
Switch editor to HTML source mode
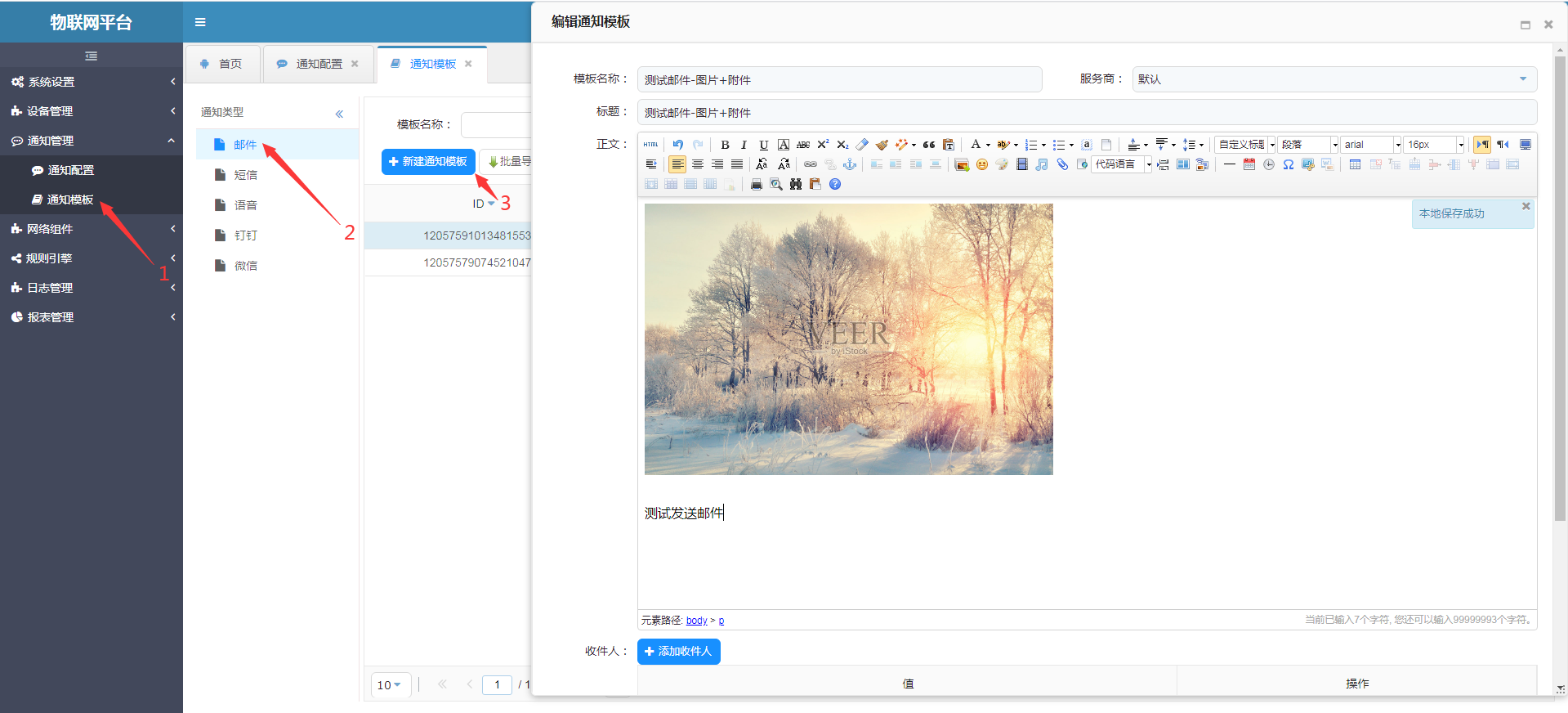pos(650,145)
